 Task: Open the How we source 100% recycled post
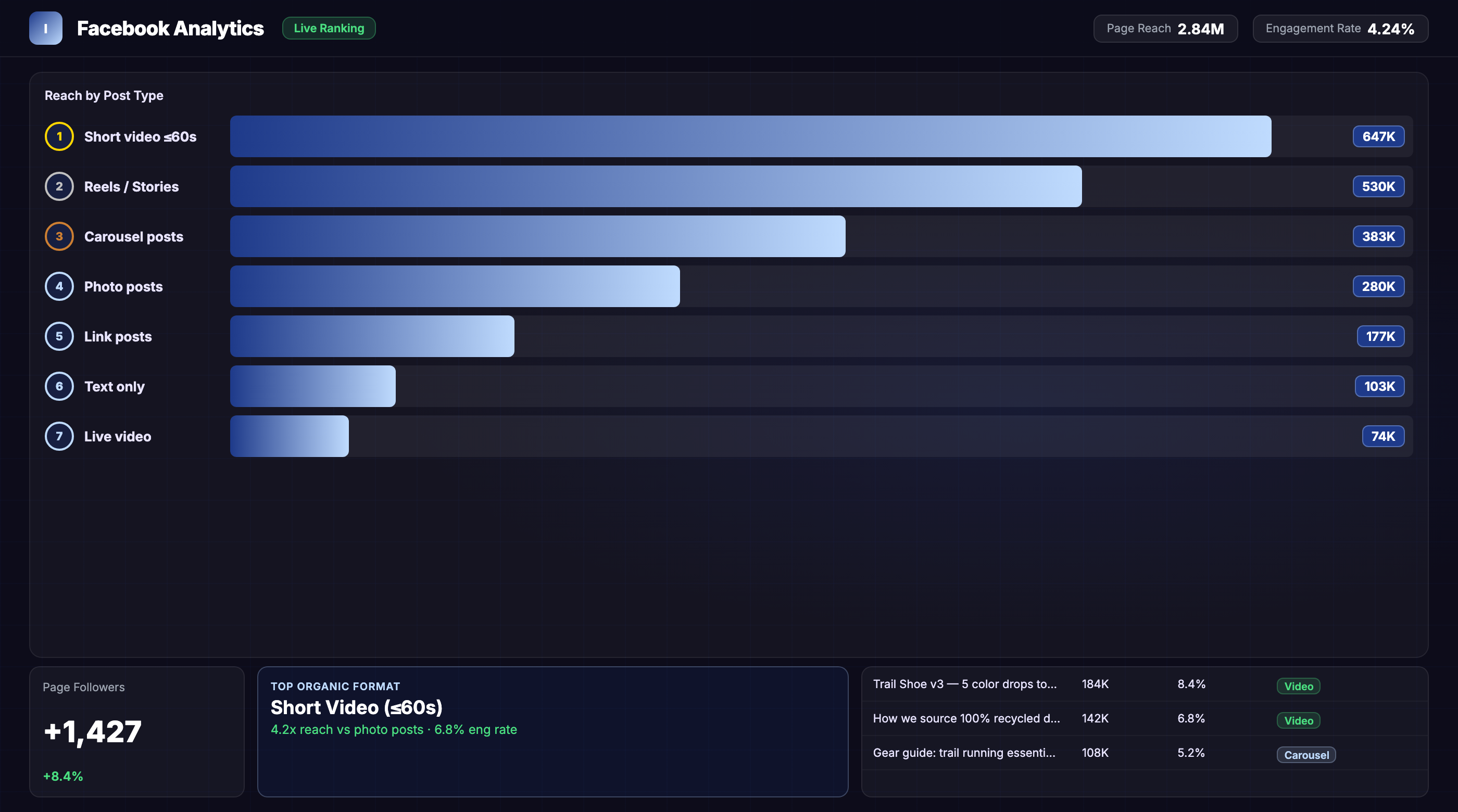1145,719
